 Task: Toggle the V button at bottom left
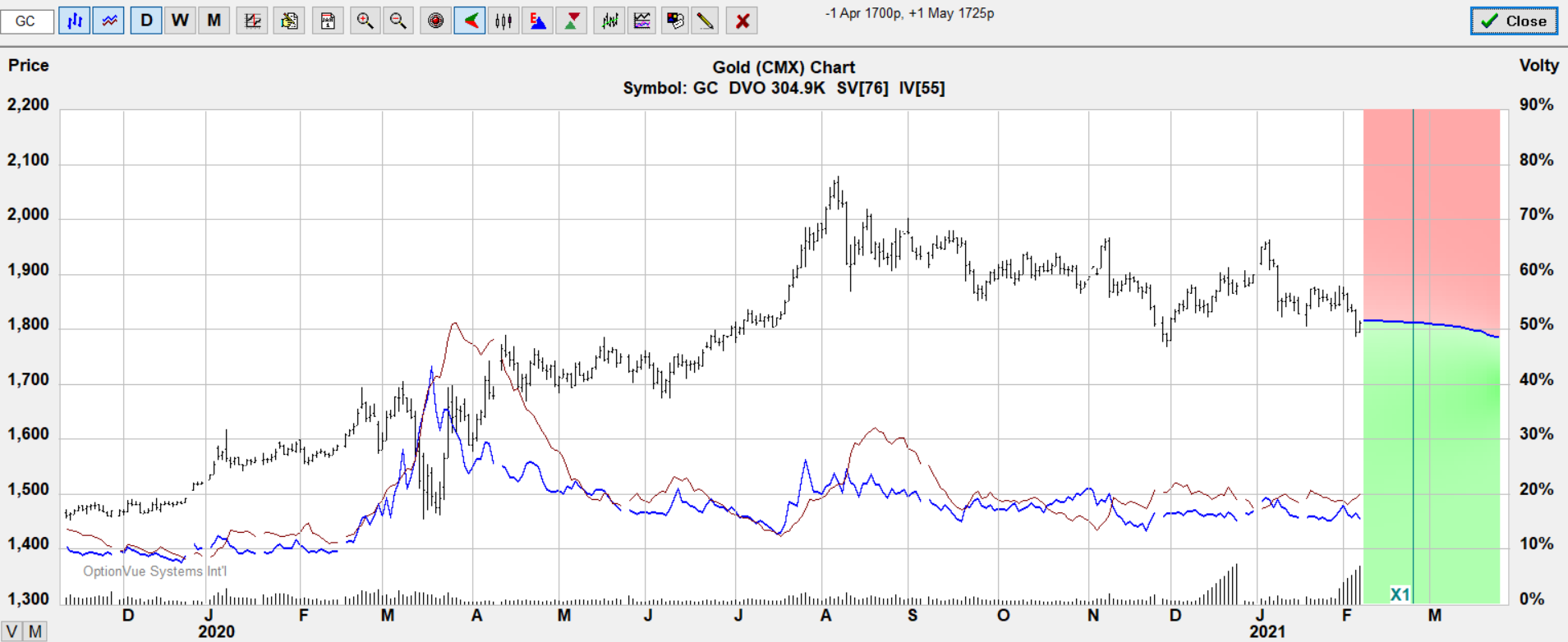(x=12, y=631)
